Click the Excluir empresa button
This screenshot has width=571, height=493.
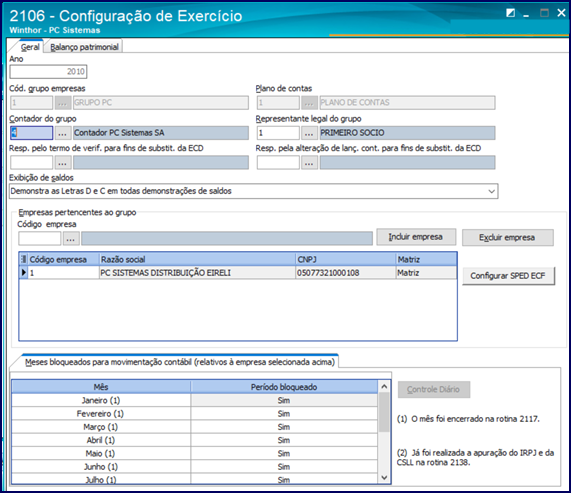[x=507, y=238]
